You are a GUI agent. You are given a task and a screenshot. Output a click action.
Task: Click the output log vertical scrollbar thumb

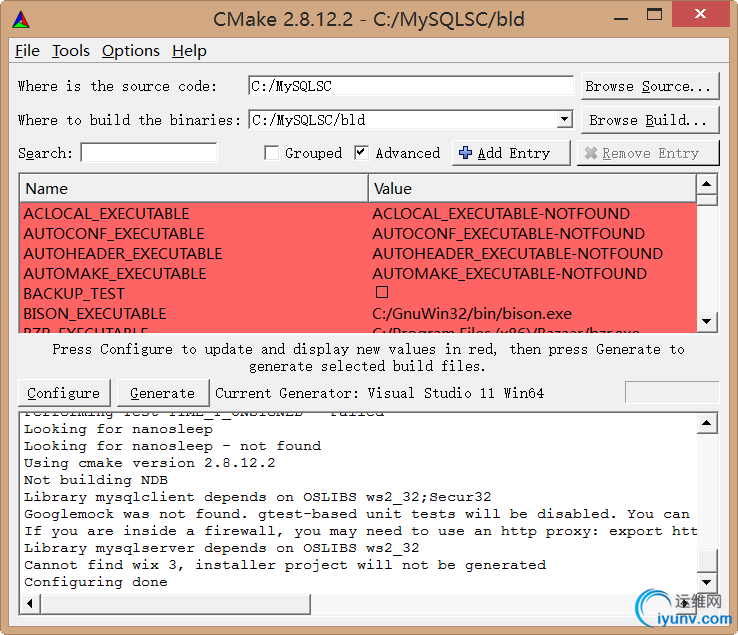coord(706,560)
